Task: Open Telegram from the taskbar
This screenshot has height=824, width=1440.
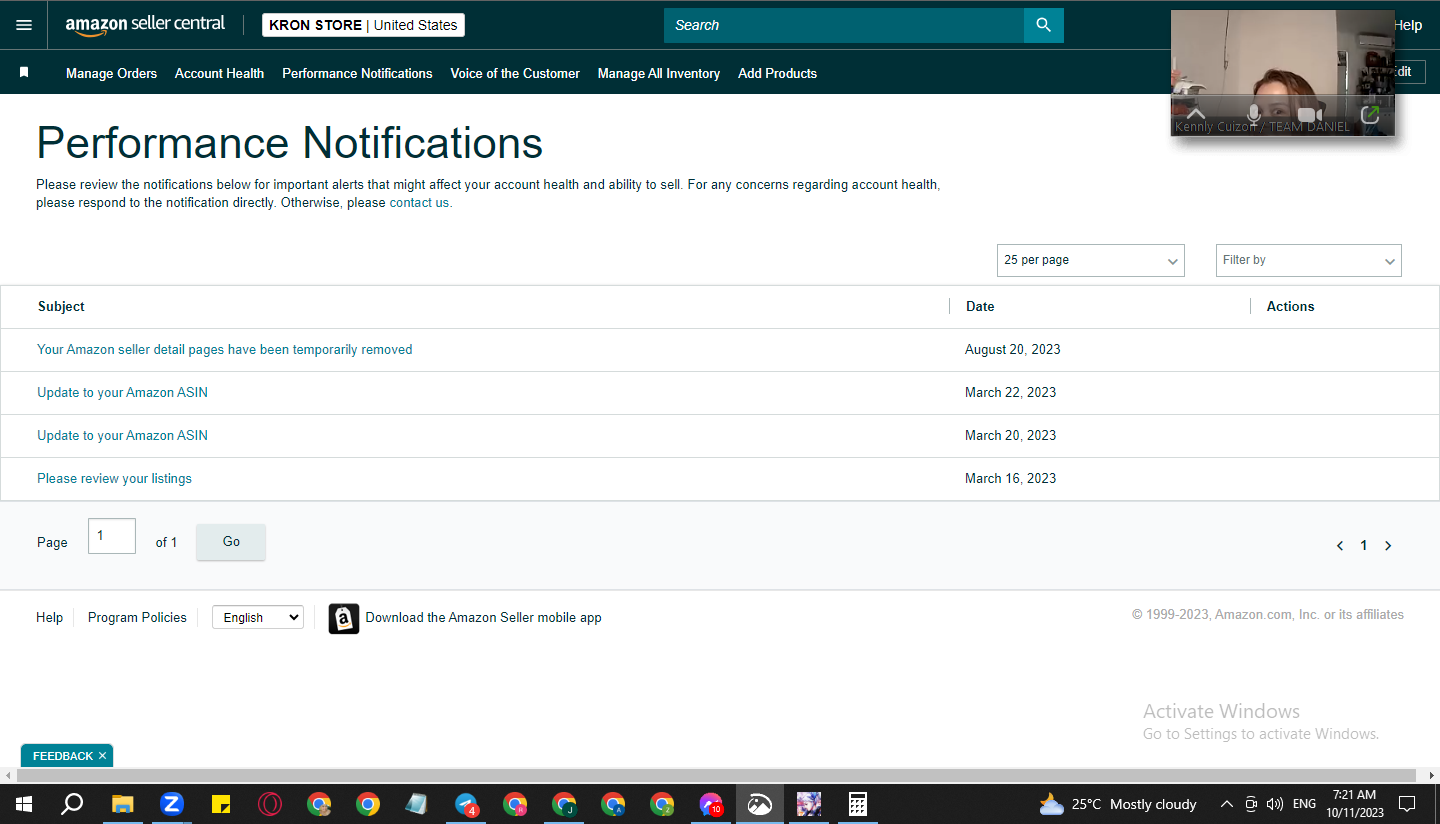Action: 466,804
